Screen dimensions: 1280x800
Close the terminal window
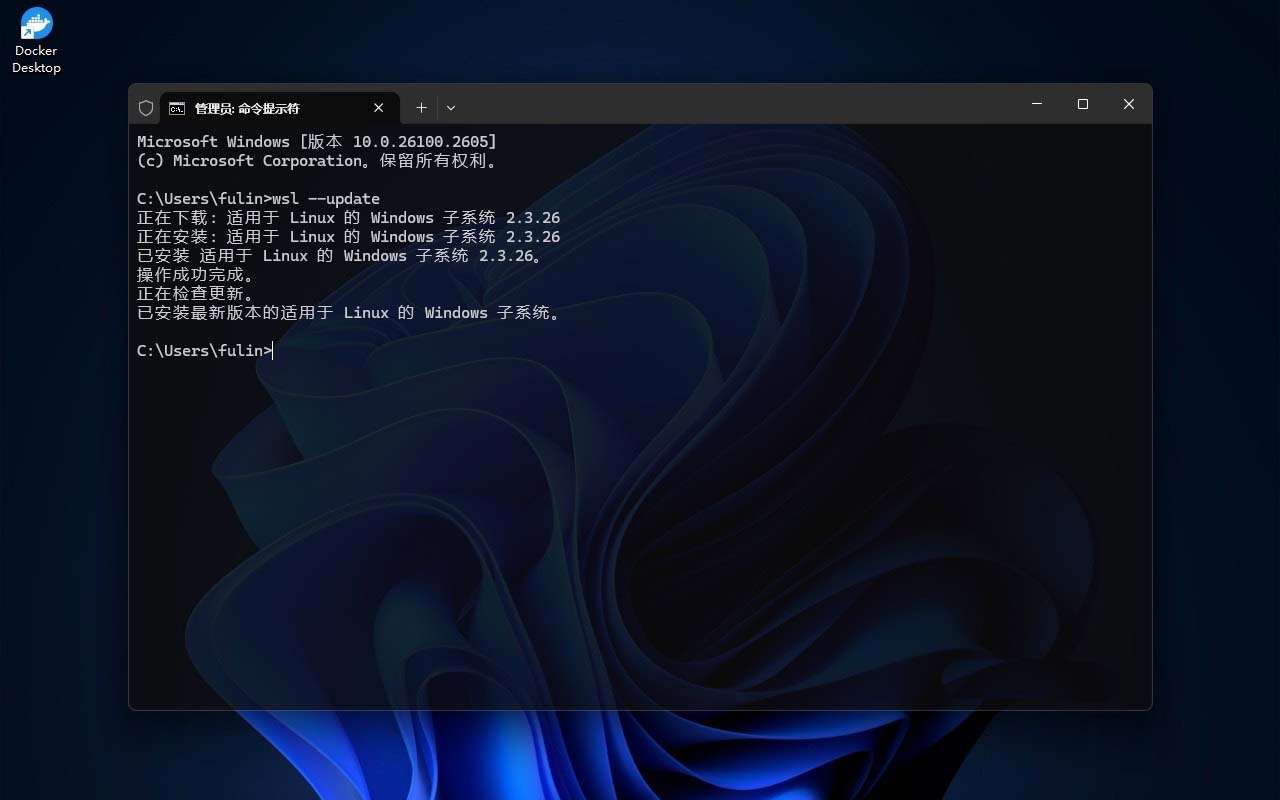pos(1129,104)
